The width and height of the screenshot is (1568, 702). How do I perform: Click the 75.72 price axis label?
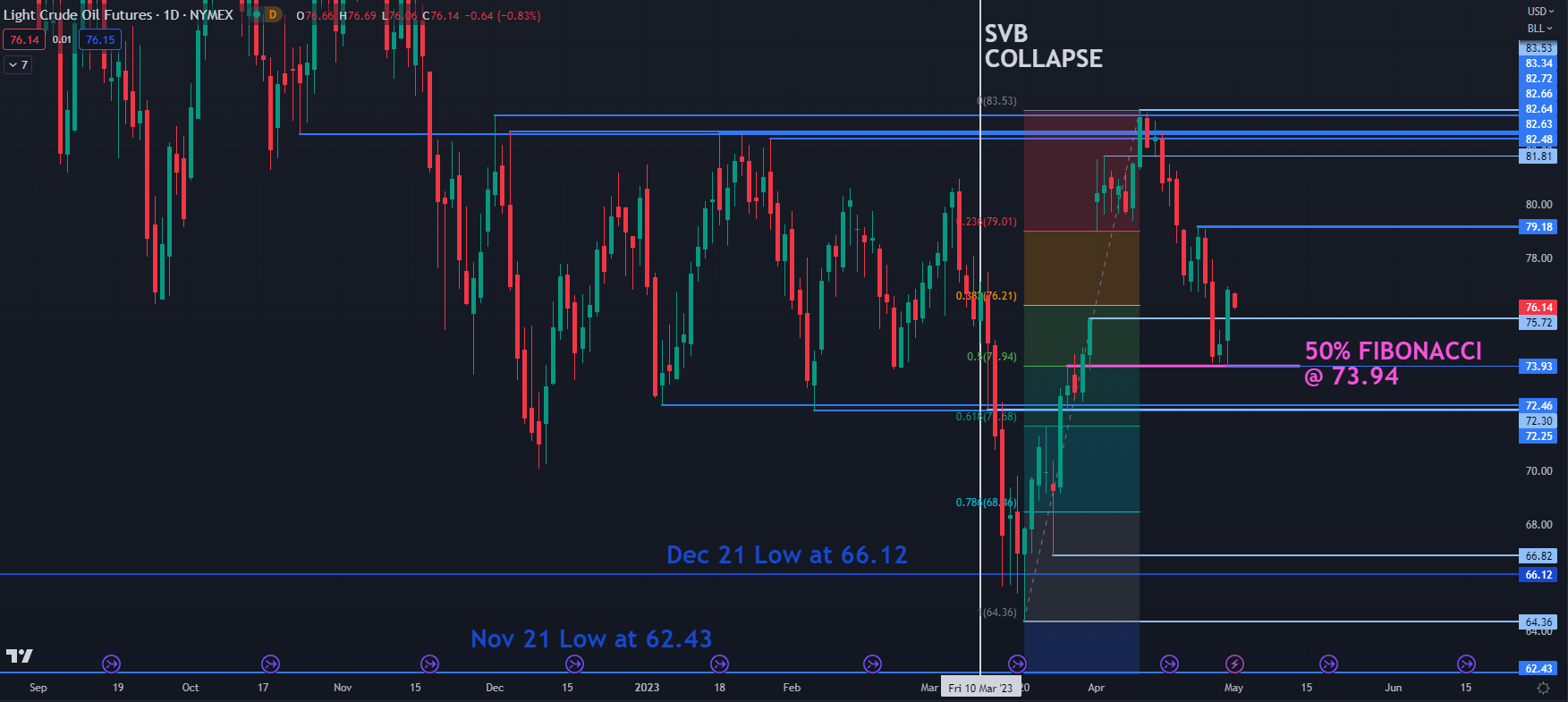pos(1538,323)
